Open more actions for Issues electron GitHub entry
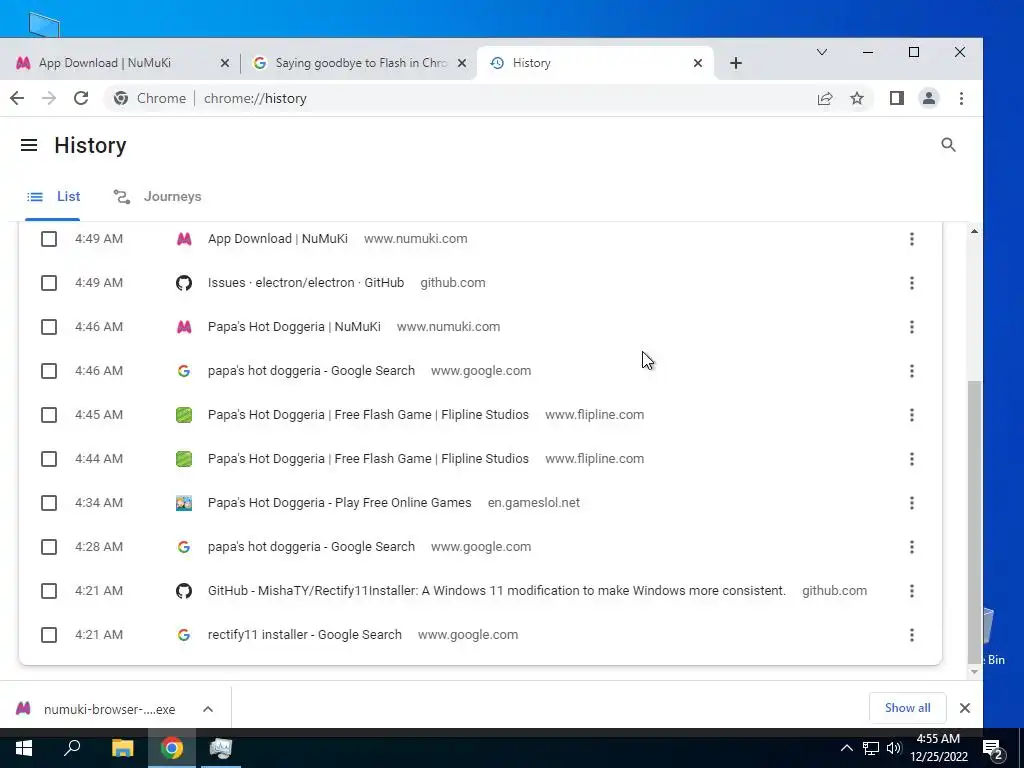The width and height of the screenshot is (1024, 768). pyautogui.click(x=912, y=283)
